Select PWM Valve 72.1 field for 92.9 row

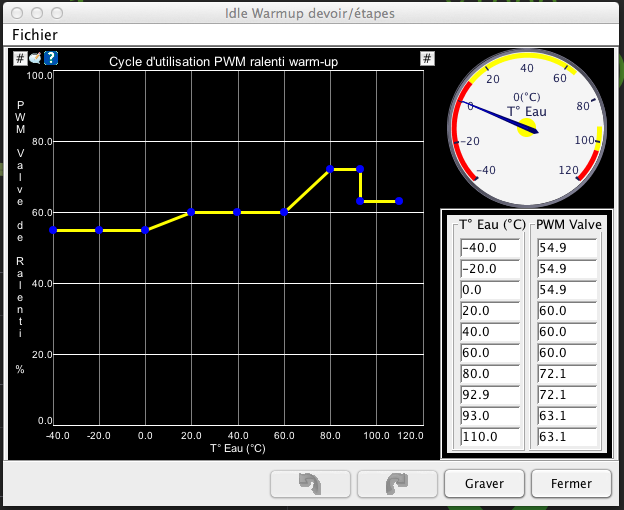(x=567, y=395)
